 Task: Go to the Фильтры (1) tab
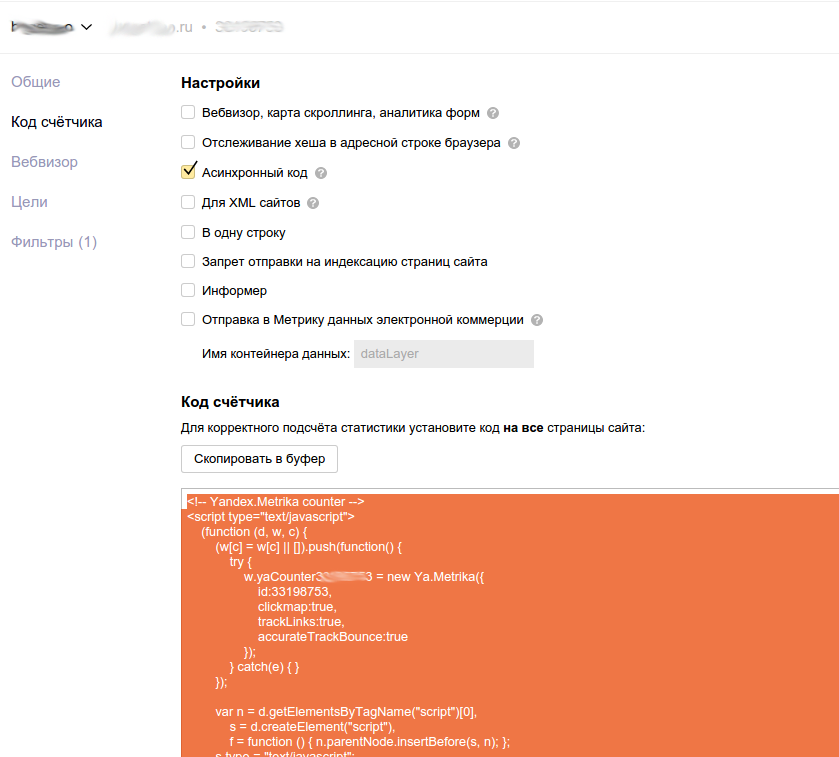tap(54, 242)
